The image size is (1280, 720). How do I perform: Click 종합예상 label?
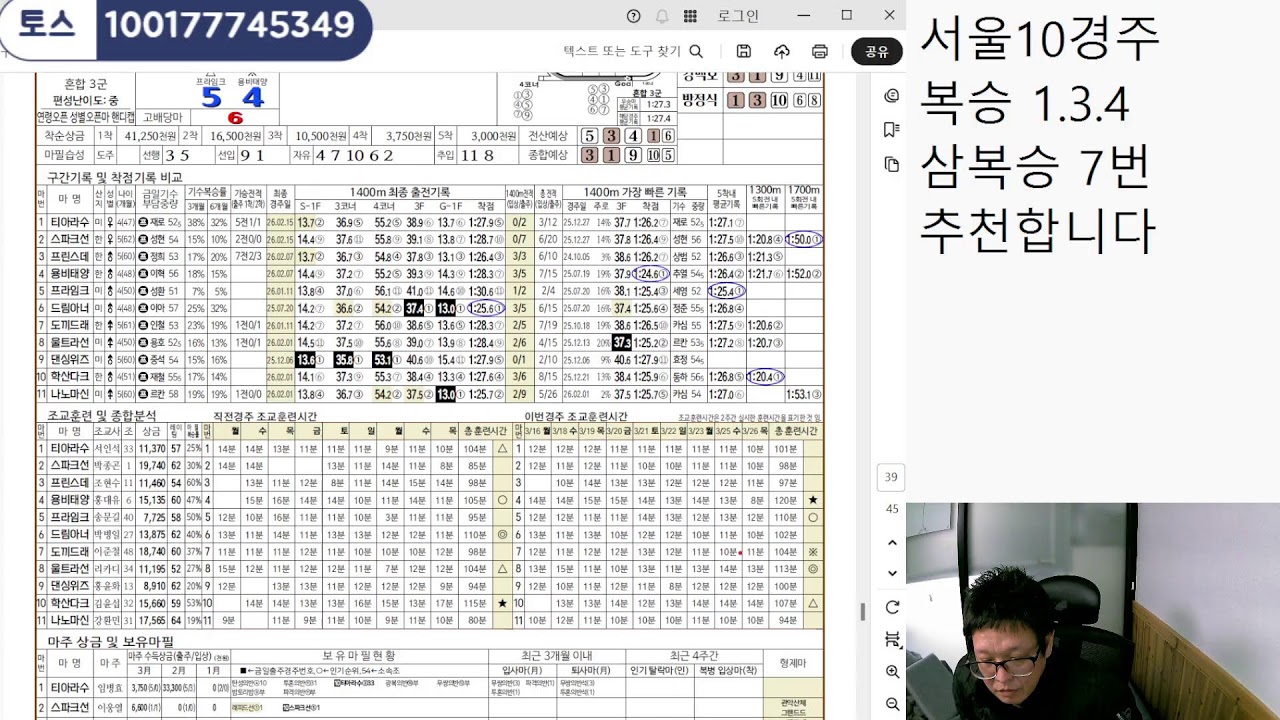(x=548, y=154)
